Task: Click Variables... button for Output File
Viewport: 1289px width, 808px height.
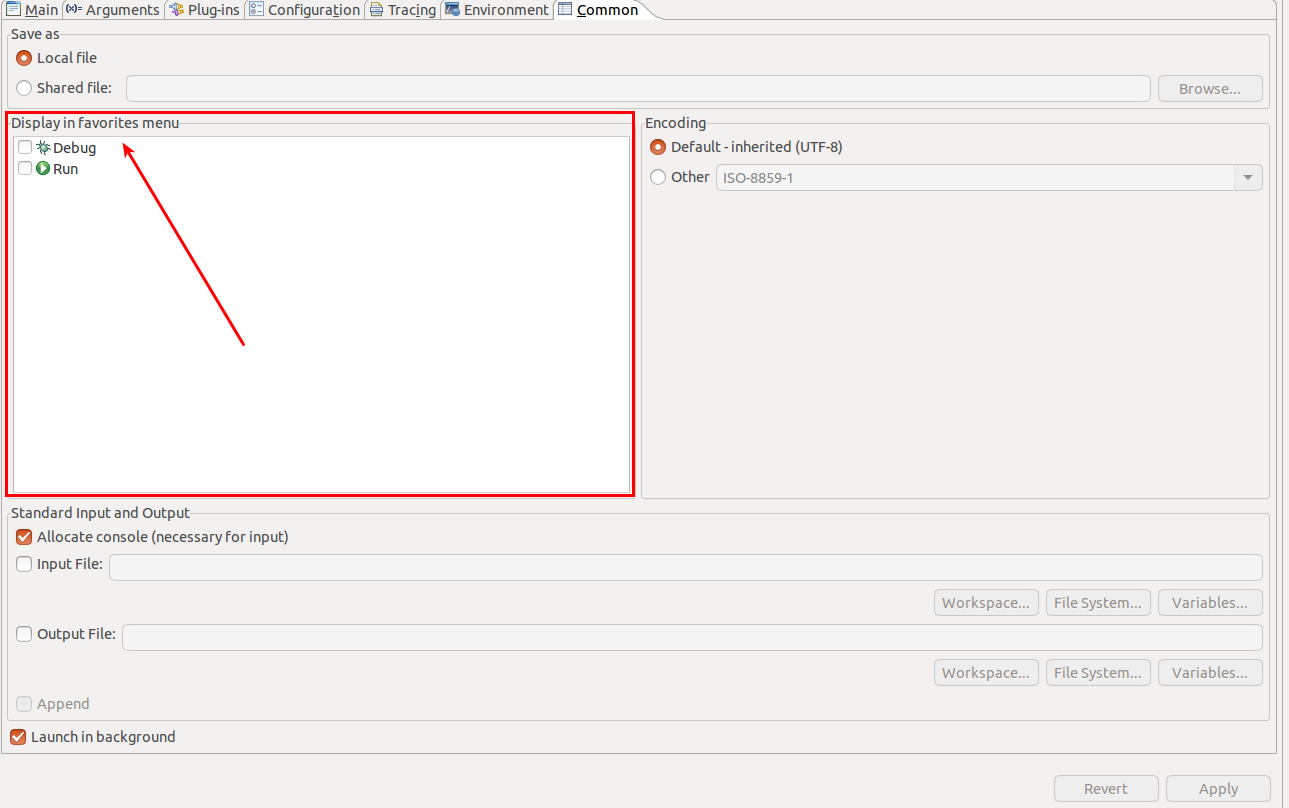Action: pyautogui.click(x=1210, y=673)
